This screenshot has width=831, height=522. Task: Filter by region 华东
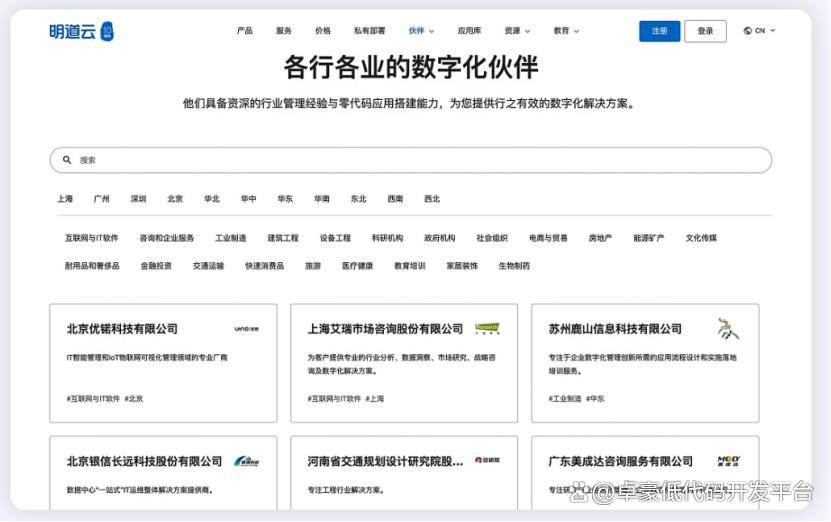[285, 199]
